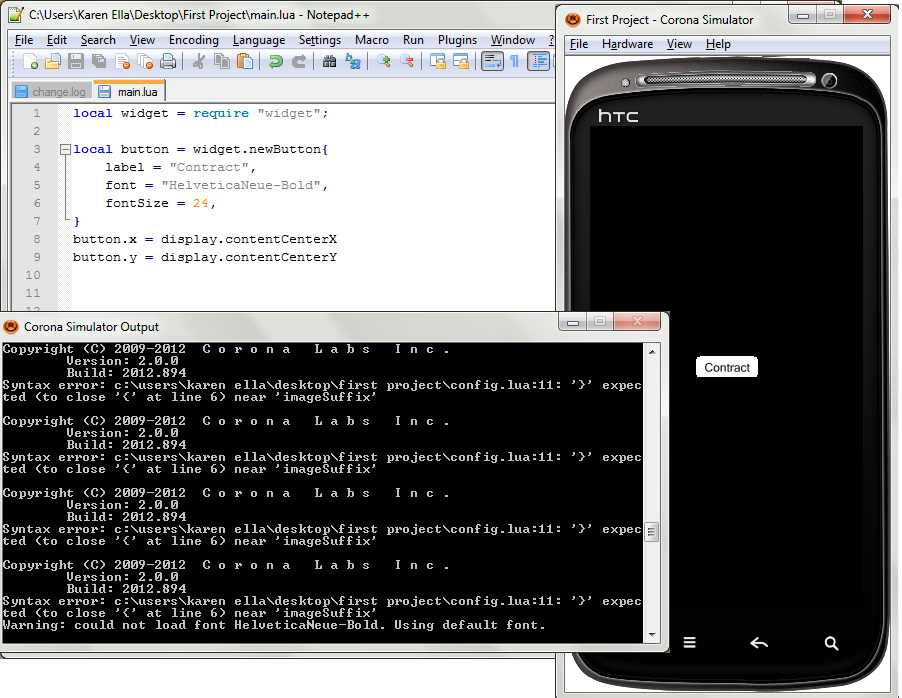Click the Replace icon
The width and height of the screenshot is (902, 698).
tap(353, 61)
